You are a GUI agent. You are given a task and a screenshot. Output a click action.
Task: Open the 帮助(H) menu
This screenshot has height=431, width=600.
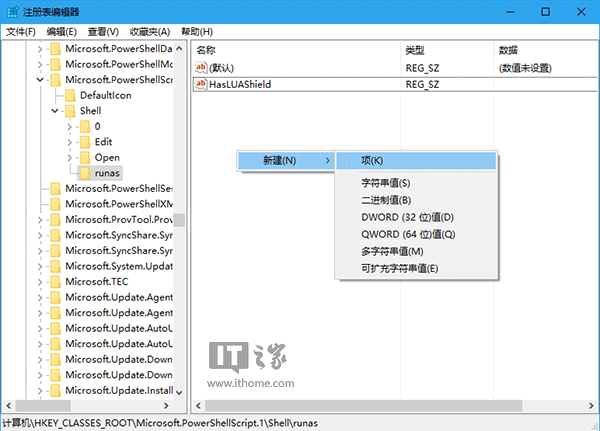(197, 32)
